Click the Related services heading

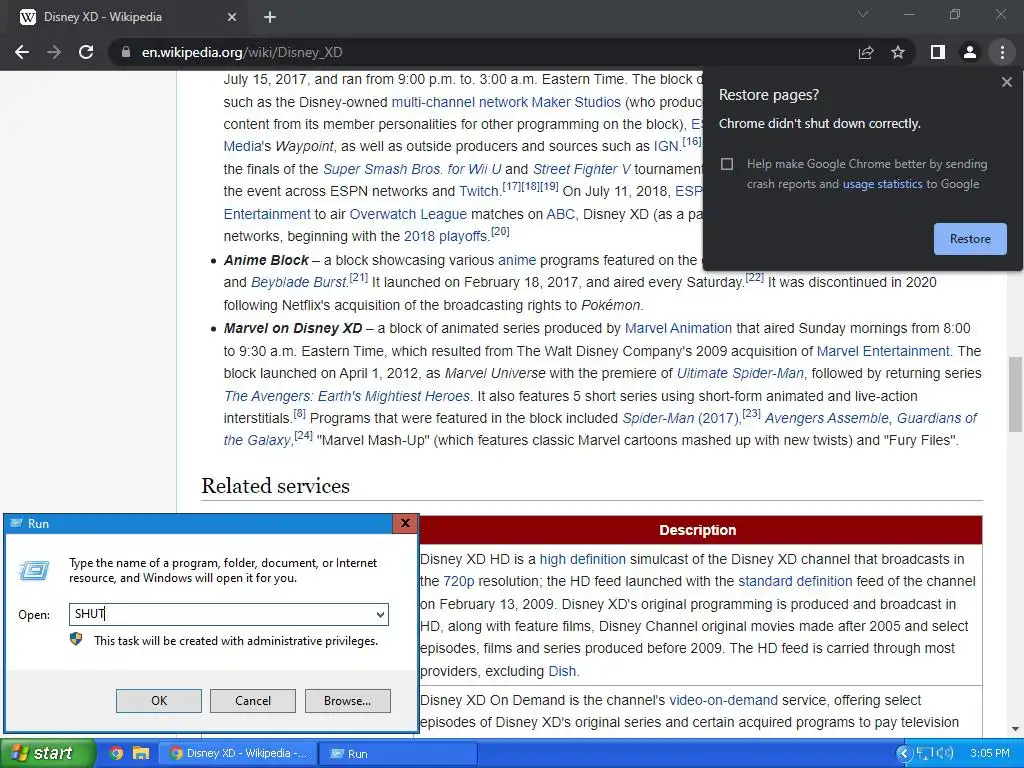[276, 486]
